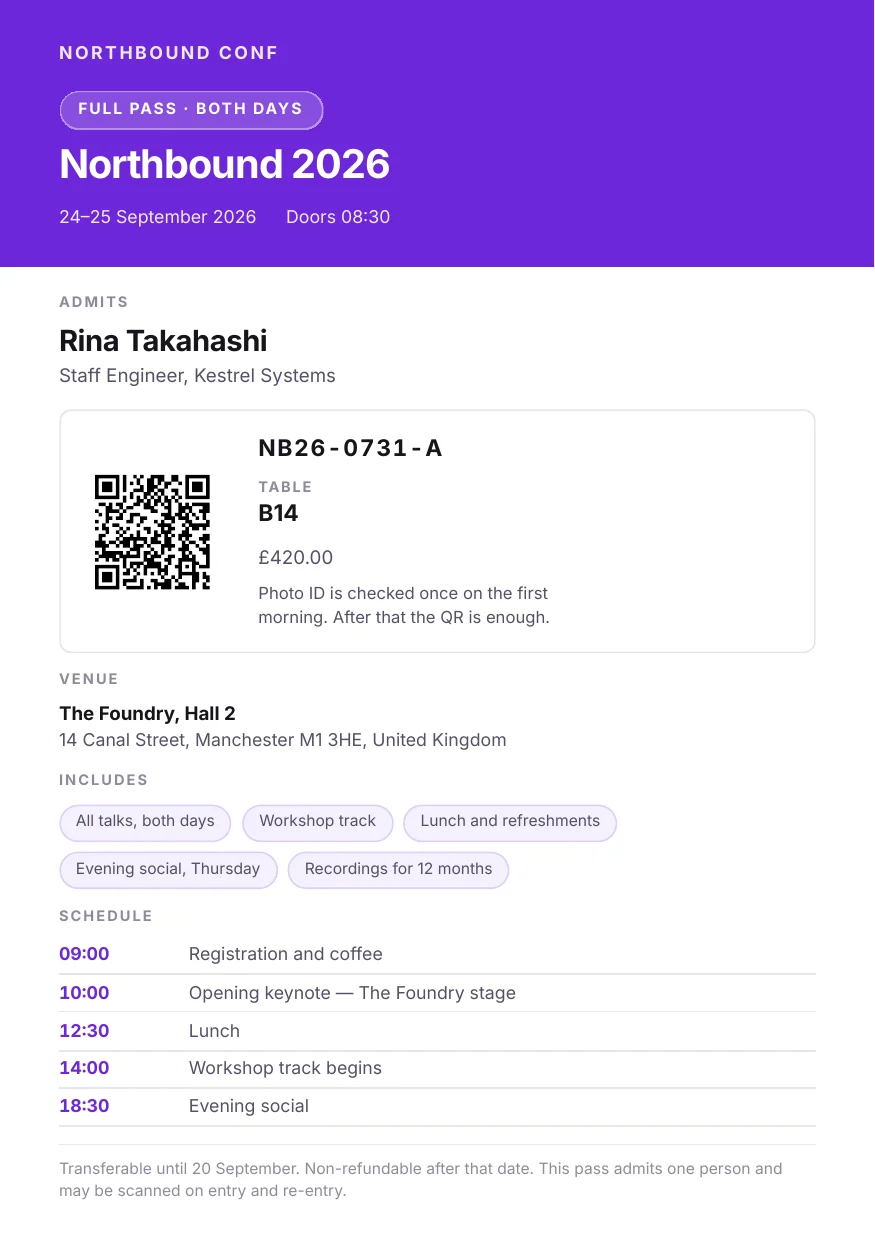Viewport: 875px width, 1242px height.
Task: Click the '18:30' schedule time
Action: 84,1106
